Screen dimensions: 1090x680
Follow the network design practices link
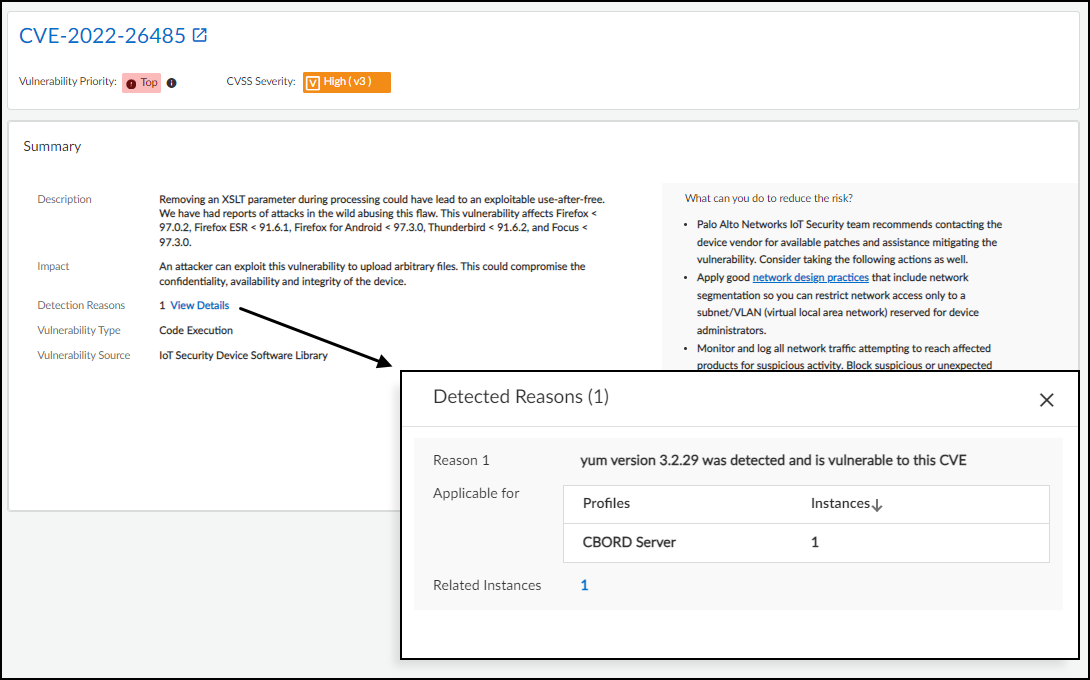click(x=810, y=277)
